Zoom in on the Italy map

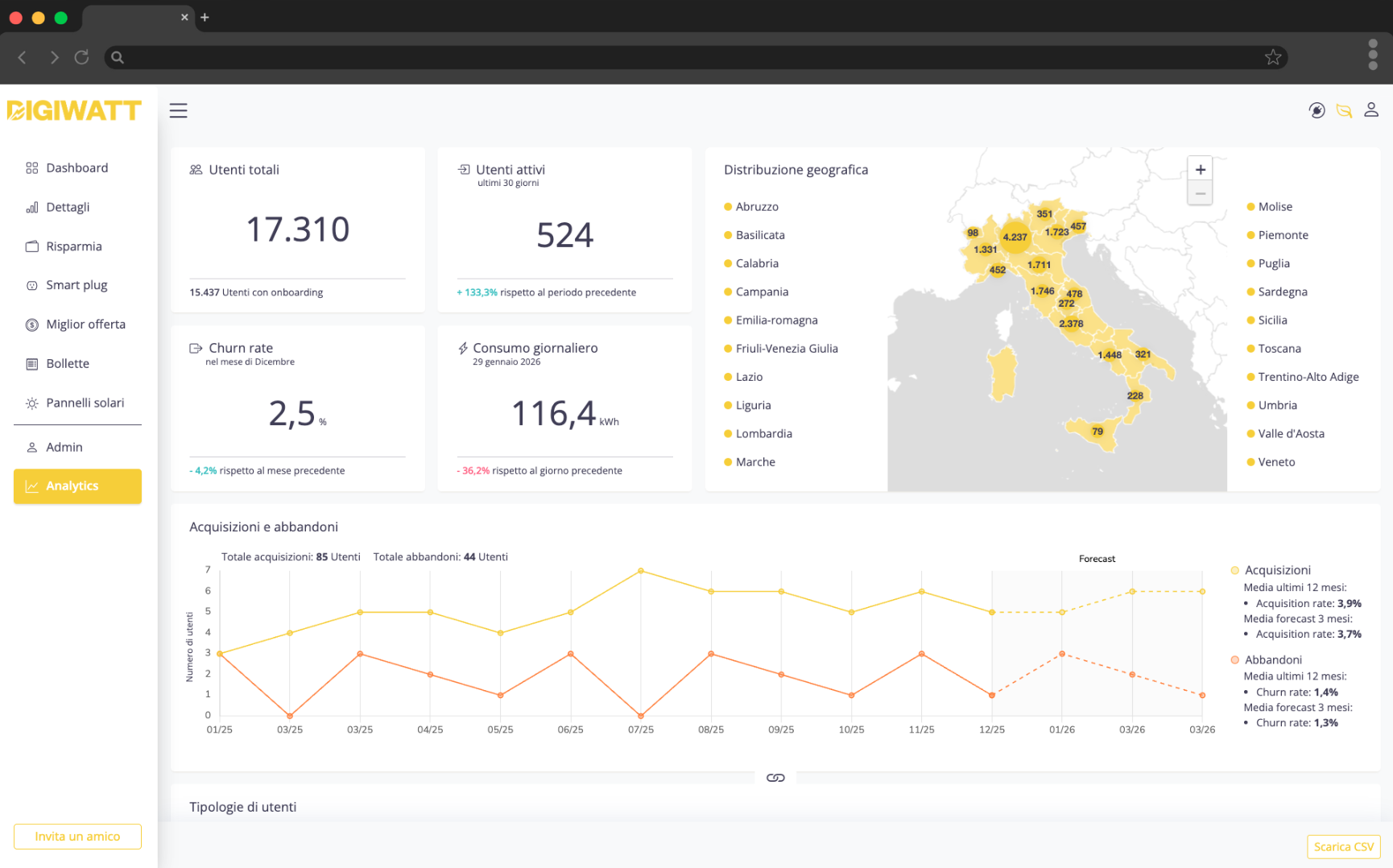(1200, 169)
